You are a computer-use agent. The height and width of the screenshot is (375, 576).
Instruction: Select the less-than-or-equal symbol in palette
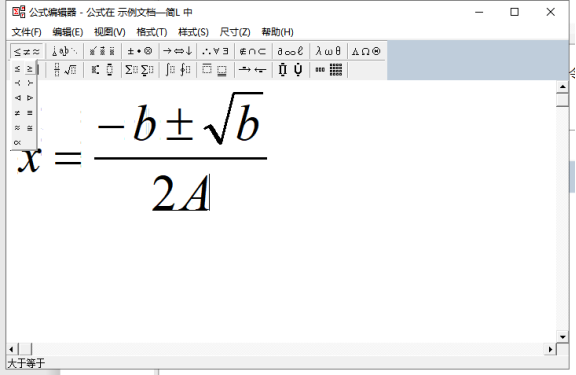pos(18,69)
